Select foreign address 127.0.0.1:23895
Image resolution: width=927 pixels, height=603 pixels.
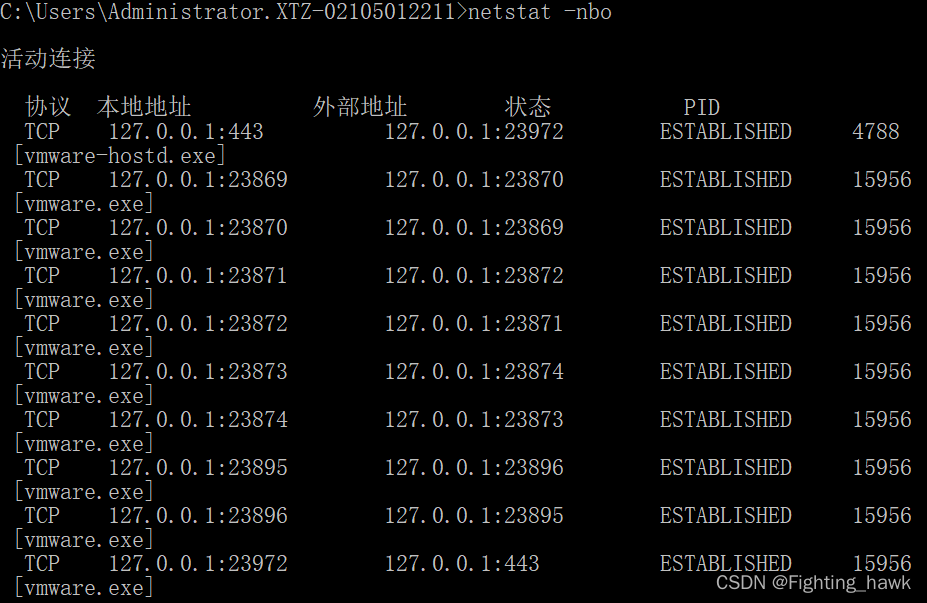click(x=474, y=516)
